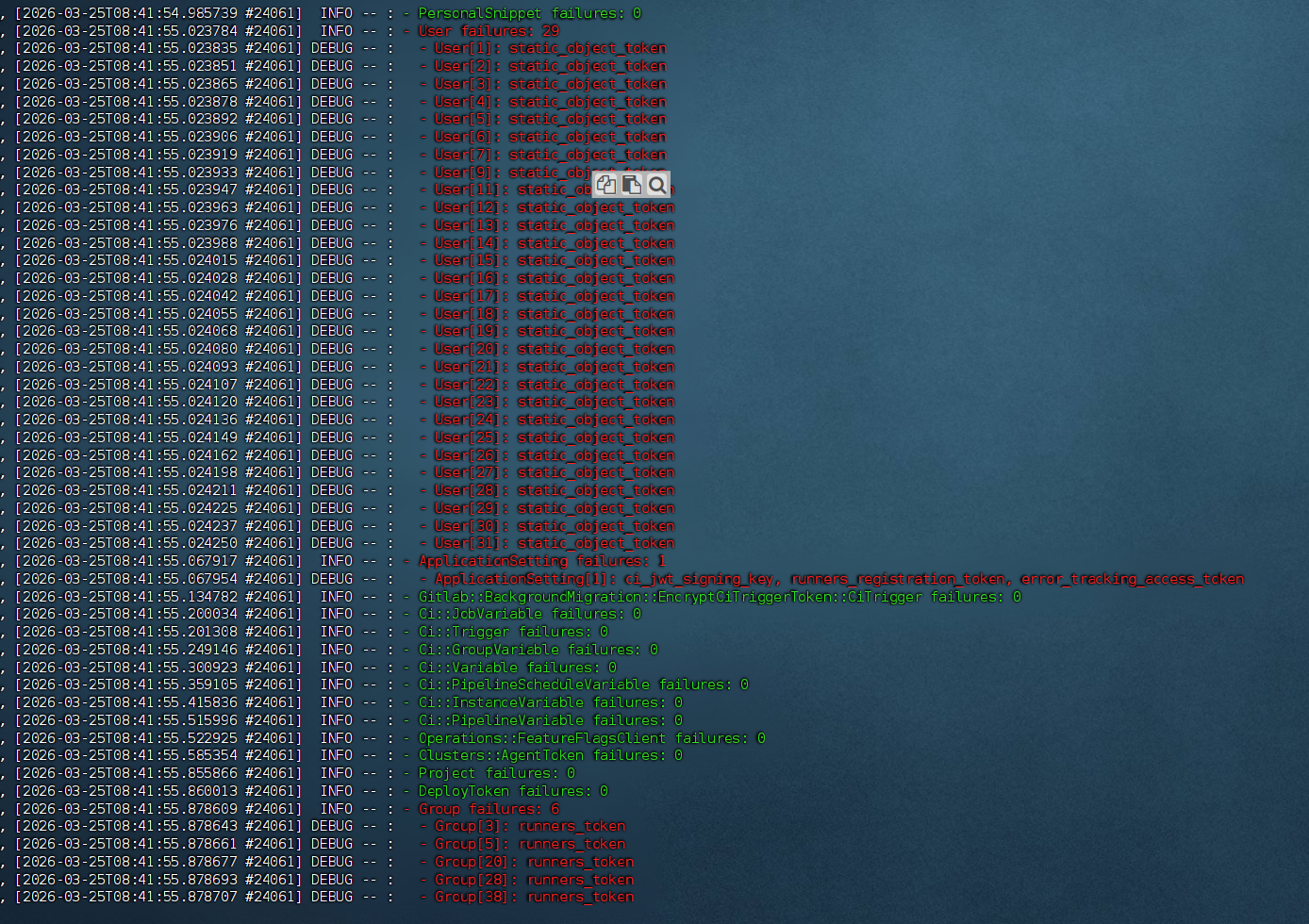The width and height of the screenshot is (1309, 924).
Task: Click the 'User[6]: static_object_token' entry
Action: [x=550, y=137]
